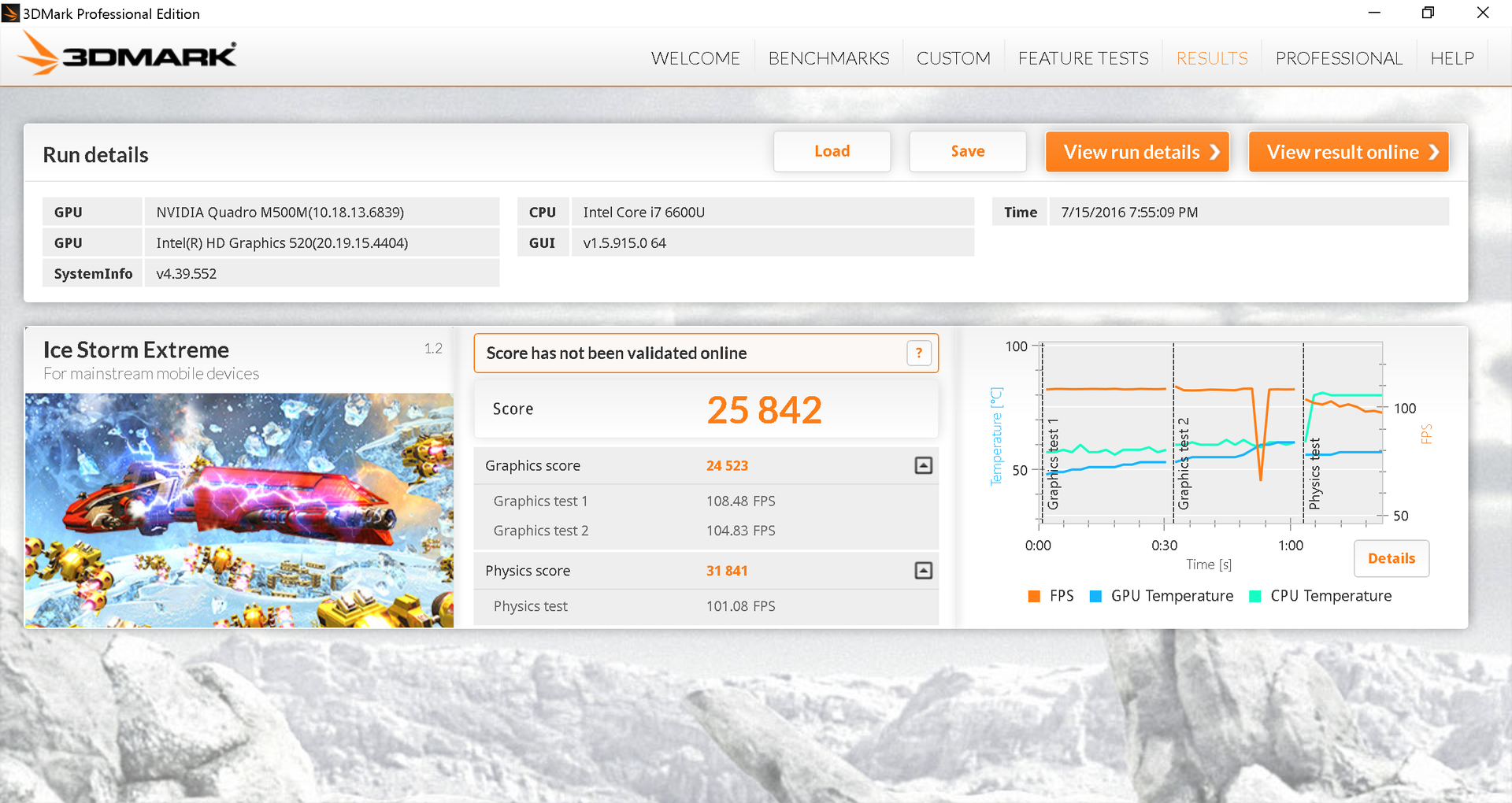Click the Physics test chart marker
This screenshot has width=1512, height=803.
tap(1314, 474)
